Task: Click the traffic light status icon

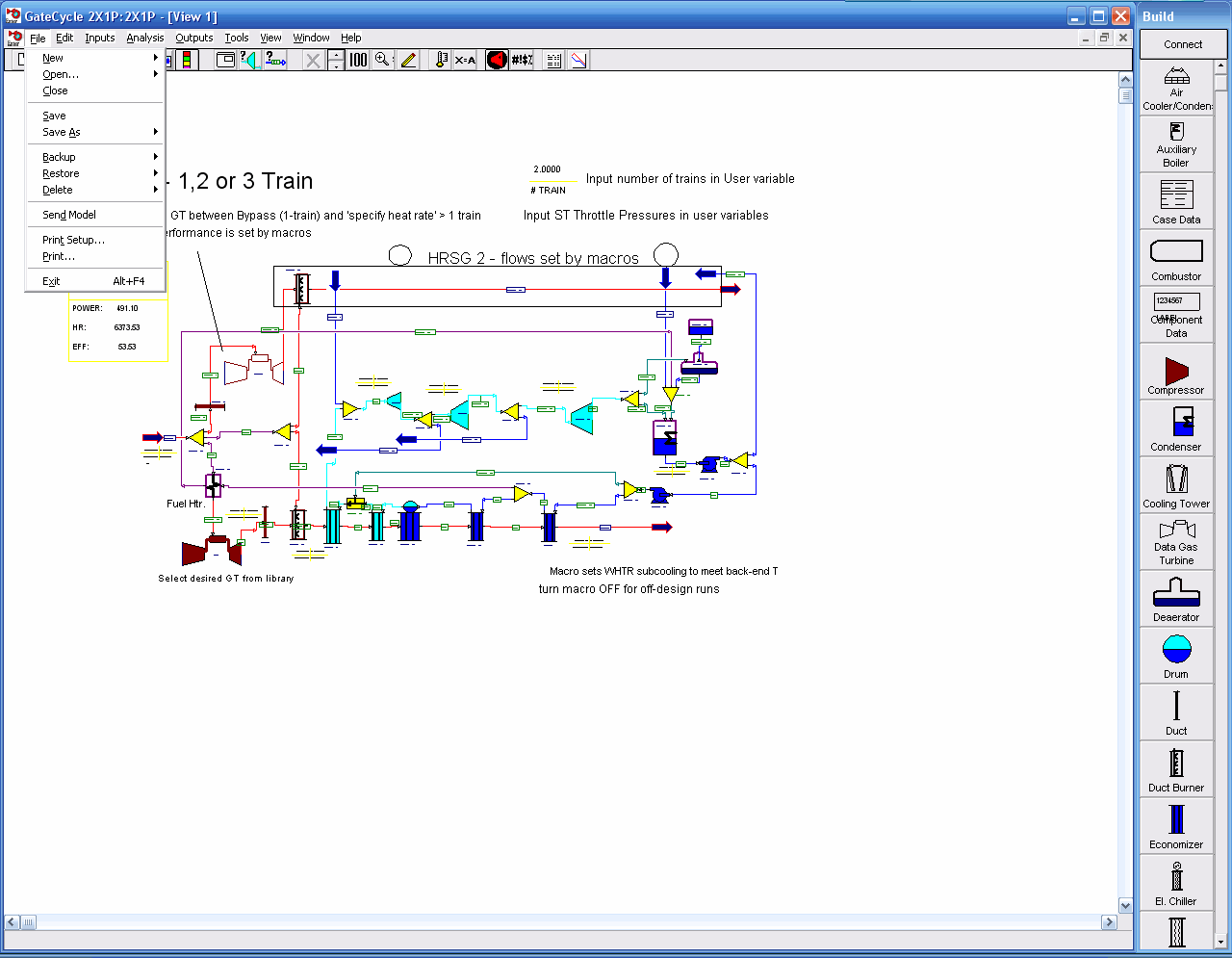Action: pyautogui.click(x=186, y=60)
